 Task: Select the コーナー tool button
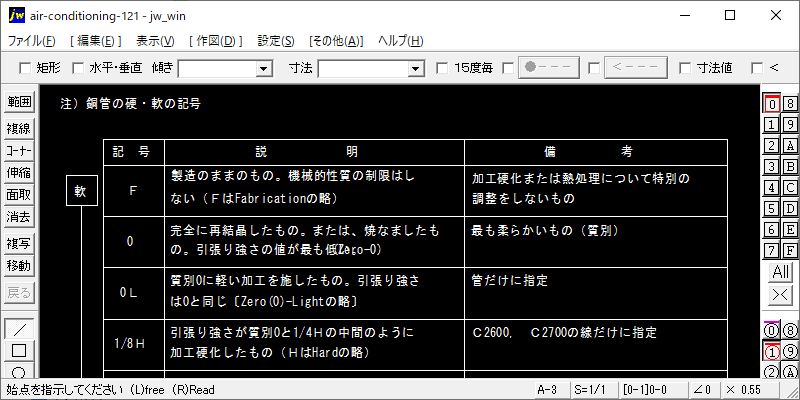19,151
